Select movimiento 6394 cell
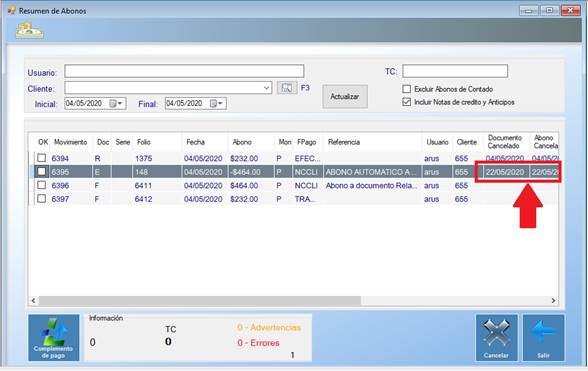This screenshot has width=588, height=371. (x=60, y=158)
